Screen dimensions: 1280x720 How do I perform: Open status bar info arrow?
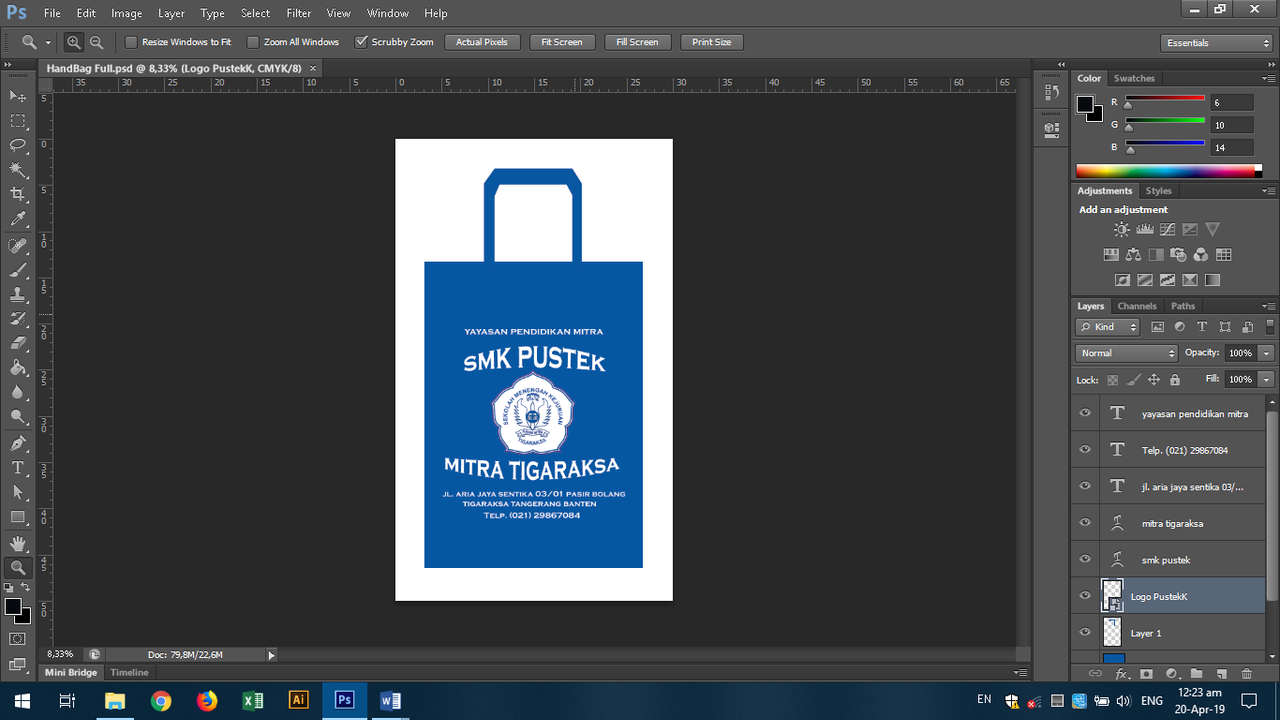pos(271,655)
